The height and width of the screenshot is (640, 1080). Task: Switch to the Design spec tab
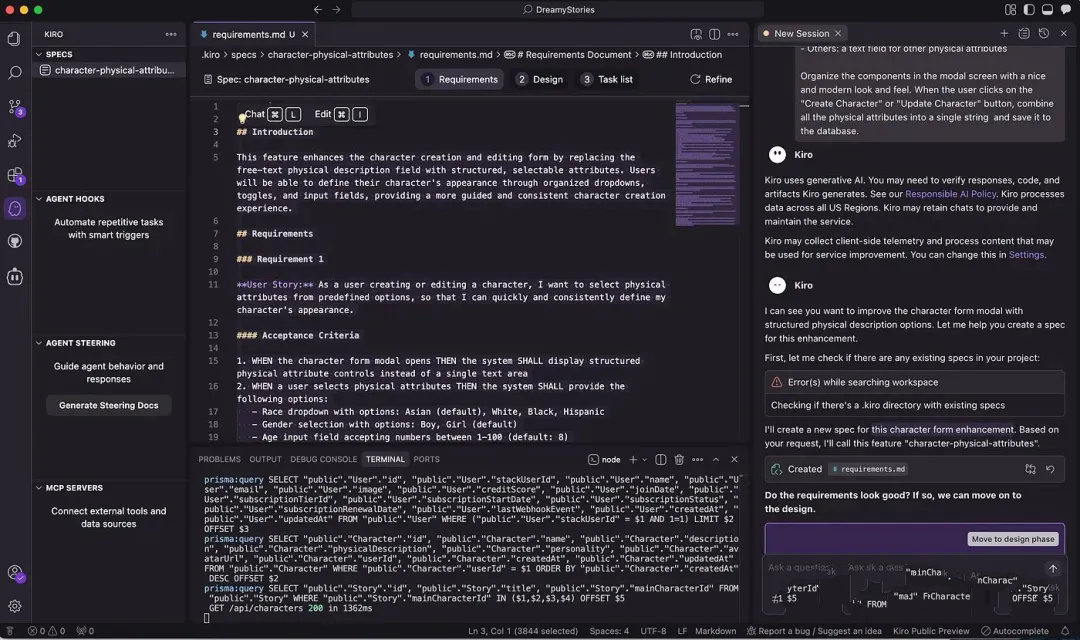click(540, 79)
